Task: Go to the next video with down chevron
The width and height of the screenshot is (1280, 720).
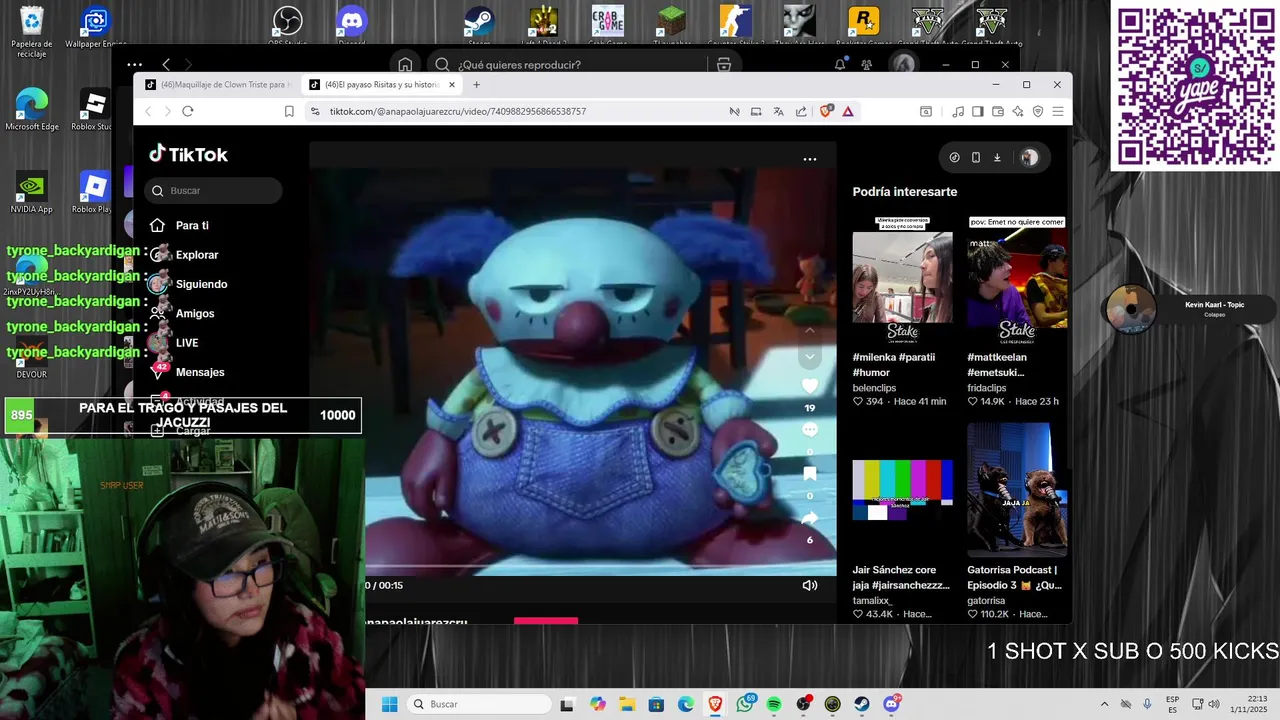Action: (x=810, y=357)
